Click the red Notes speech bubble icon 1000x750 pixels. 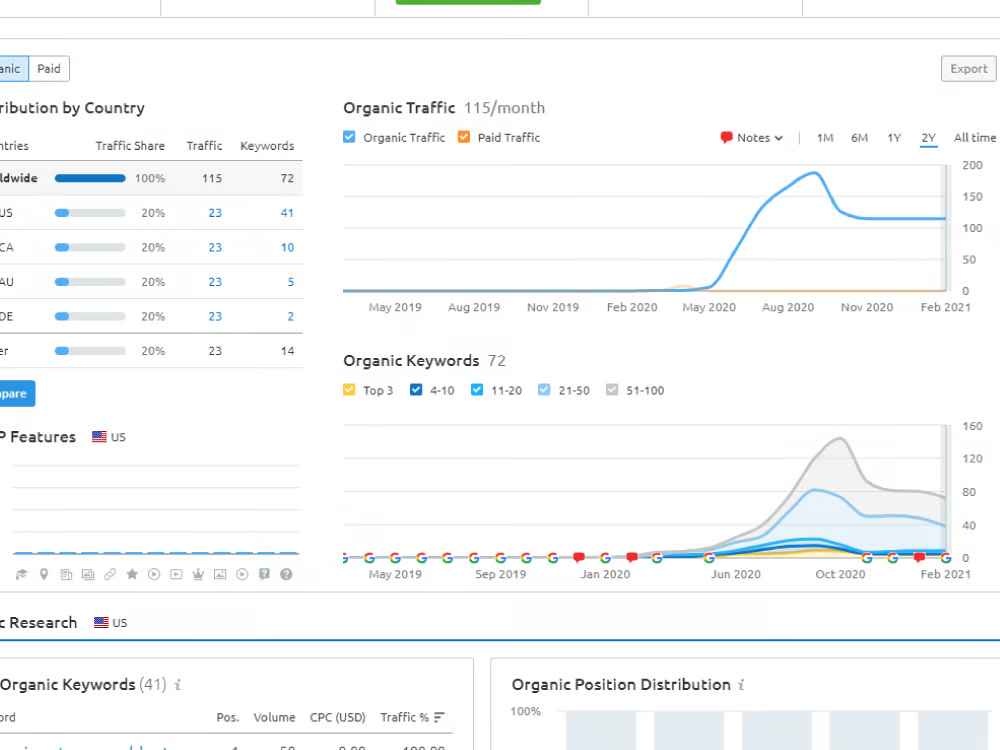(726, 138)
